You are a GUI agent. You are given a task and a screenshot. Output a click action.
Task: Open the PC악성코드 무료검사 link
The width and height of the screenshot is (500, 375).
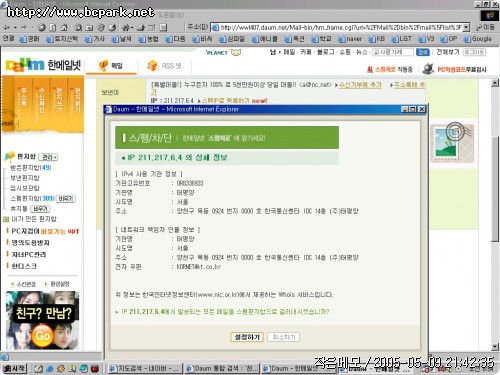click(455, 69)
